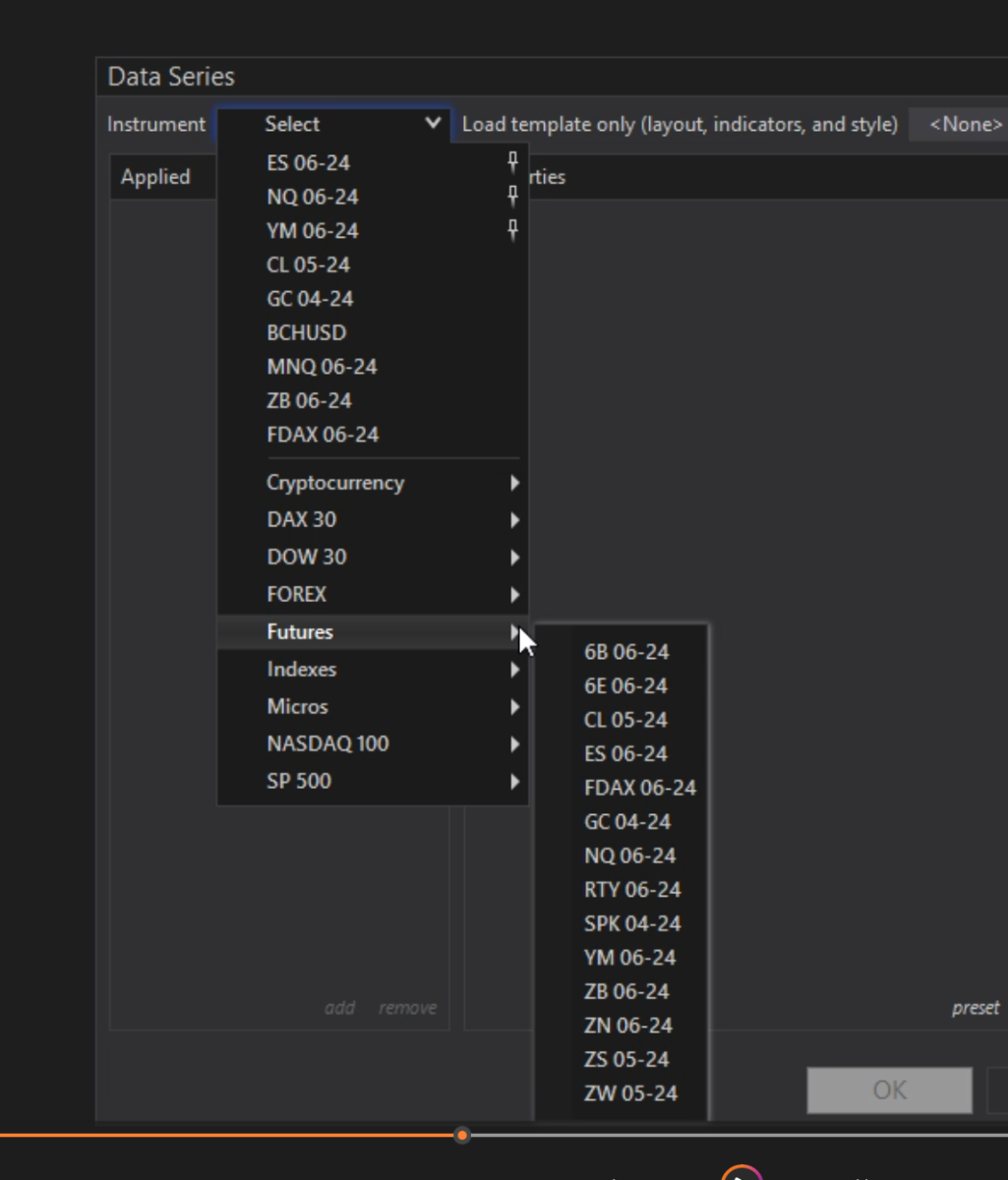Select YM 06-24 from recent instruments
The height and width of the screenshot is (1180, 1008).
tap(373, 230)
